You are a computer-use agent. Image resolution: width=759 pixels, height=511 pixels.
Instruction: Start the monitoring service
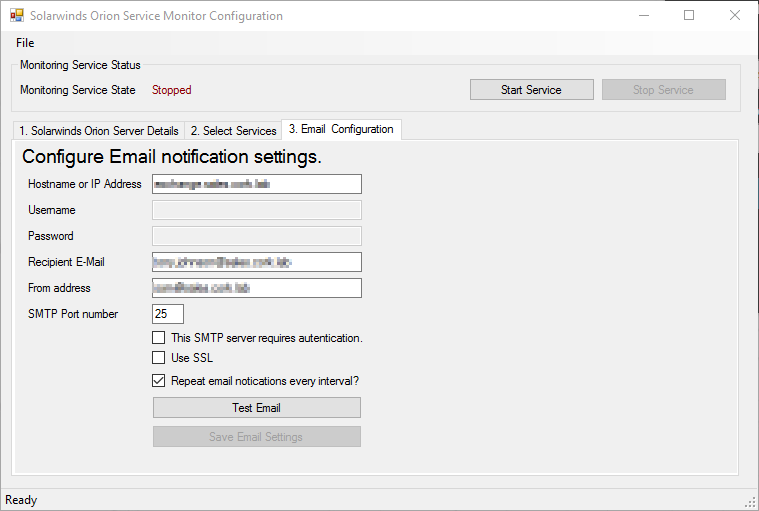531,90
